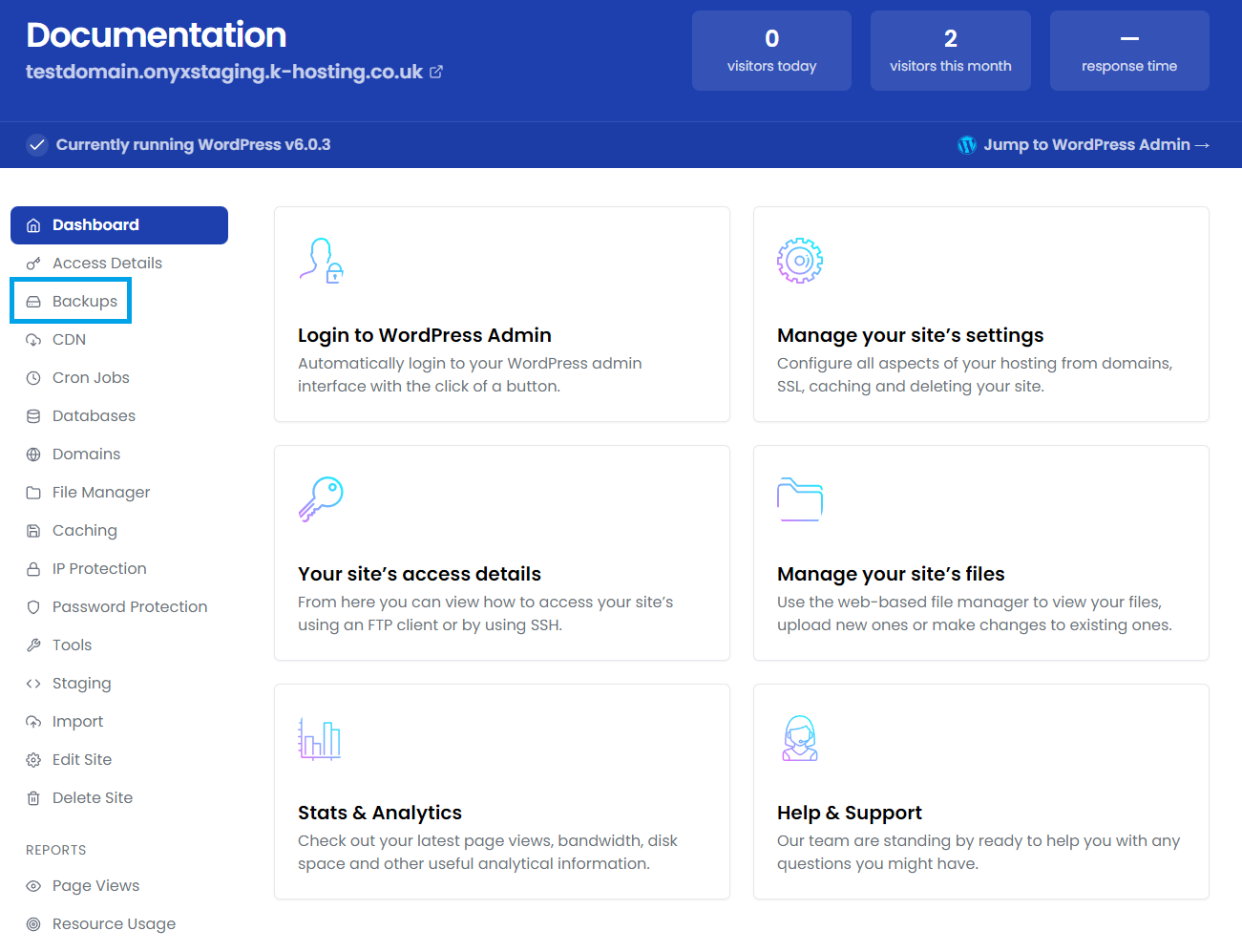Screen dimensions: 1242x952
Task: Open the Access Details section
Action: 108,263
